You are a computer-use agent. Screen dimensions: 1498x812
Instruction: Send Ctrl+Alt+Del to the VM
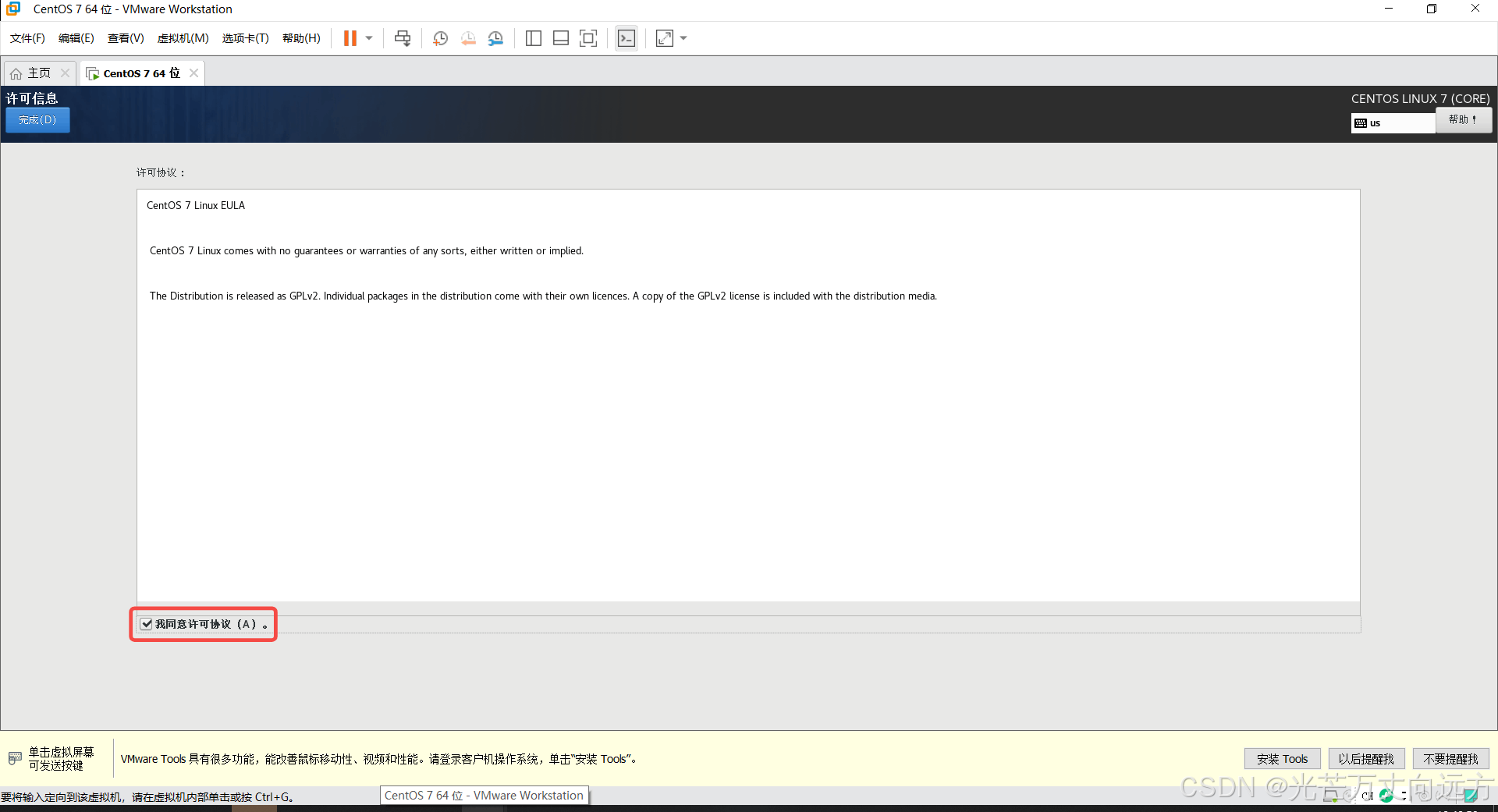point(403,38)
